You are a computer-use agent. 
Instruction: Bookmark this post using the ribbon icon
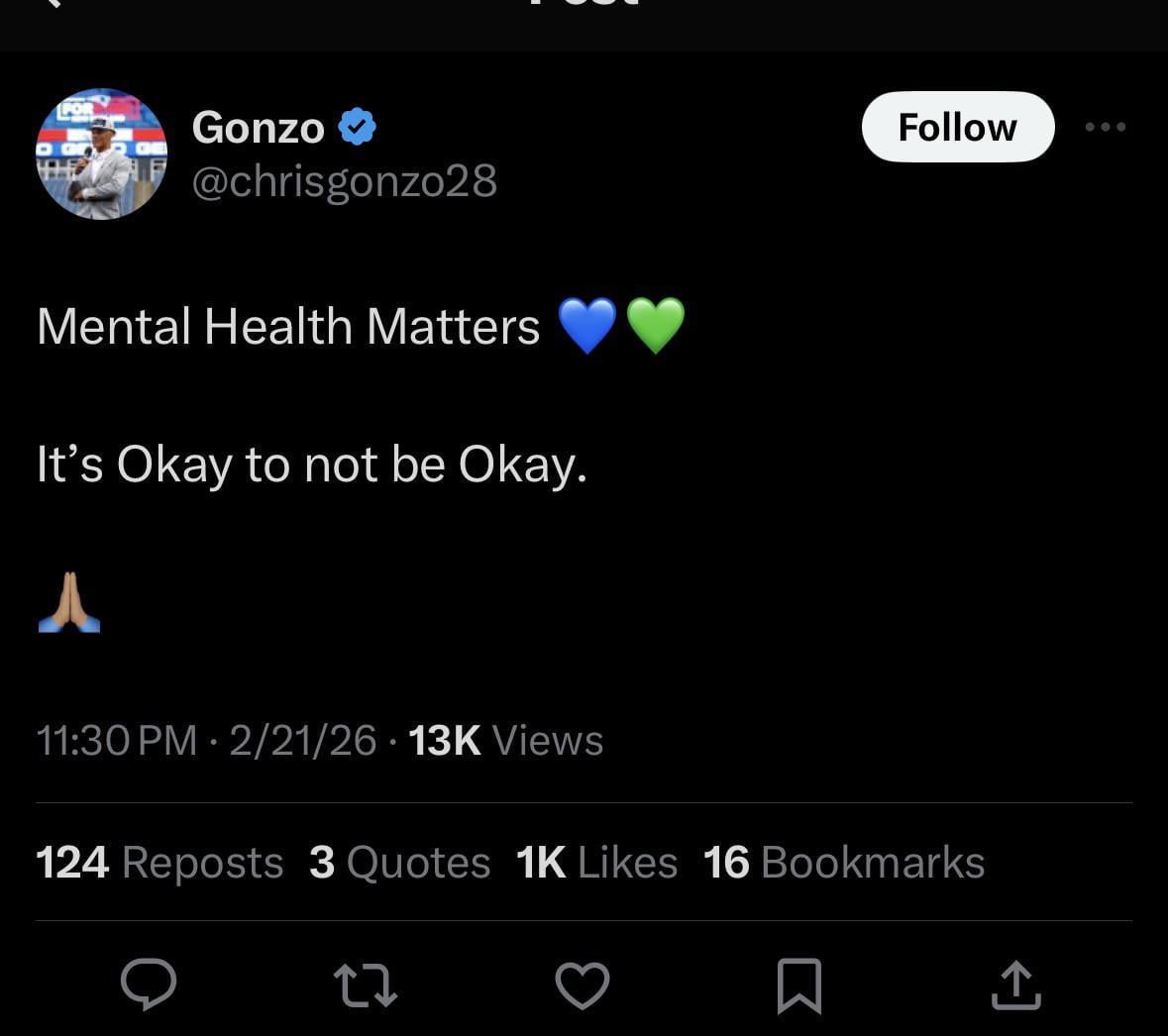(798, 985)
